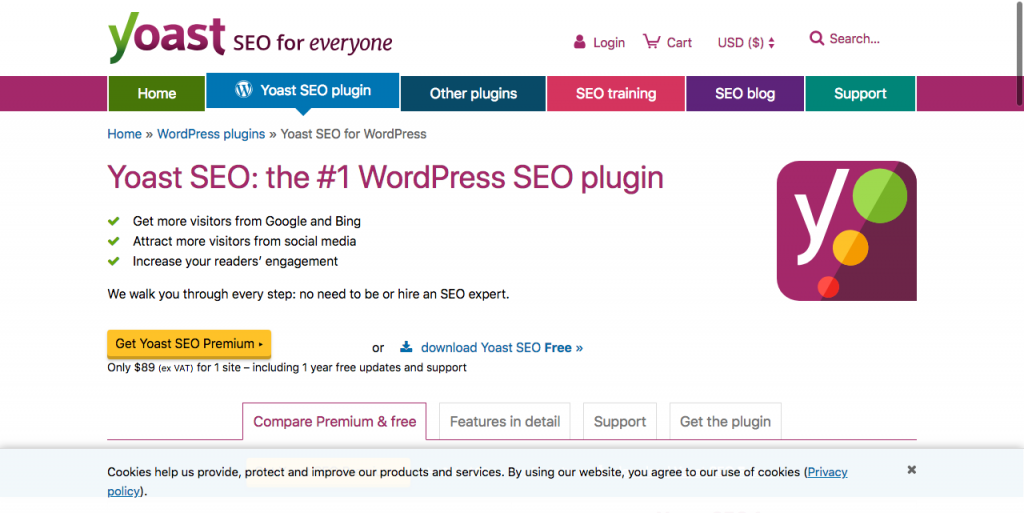Viewport: 1024px width, 513px height.
Task: Open the USD ($) currency dropdown
Action: [x=746, y=42]
